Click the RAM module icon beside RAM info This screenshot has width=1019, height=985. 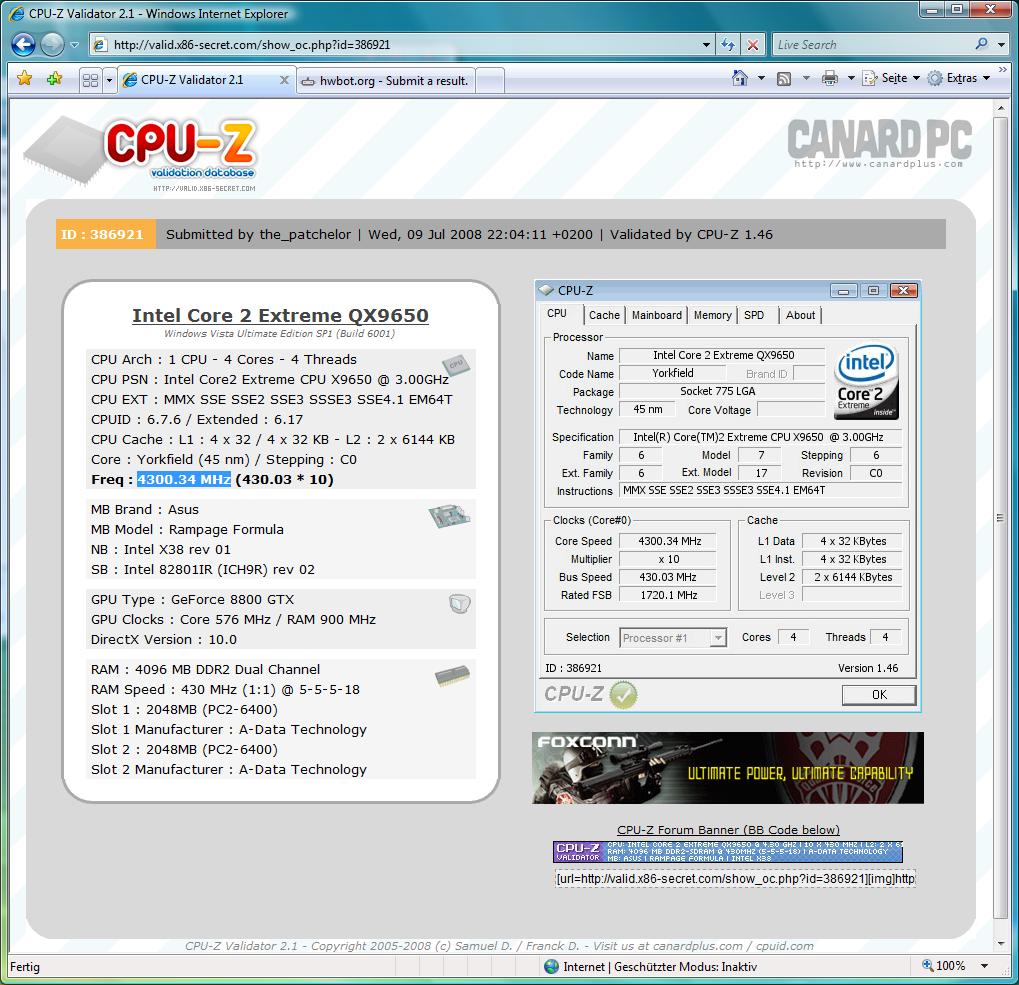click(452, 676)
